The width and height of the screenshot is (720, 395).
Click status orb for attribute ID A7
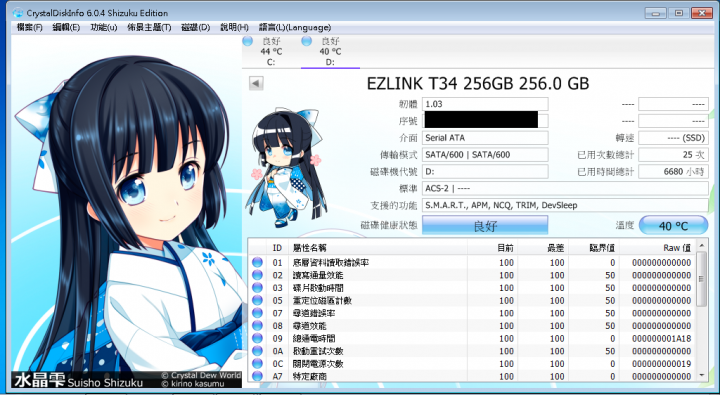pyautogui.click(x=257, y=376)
